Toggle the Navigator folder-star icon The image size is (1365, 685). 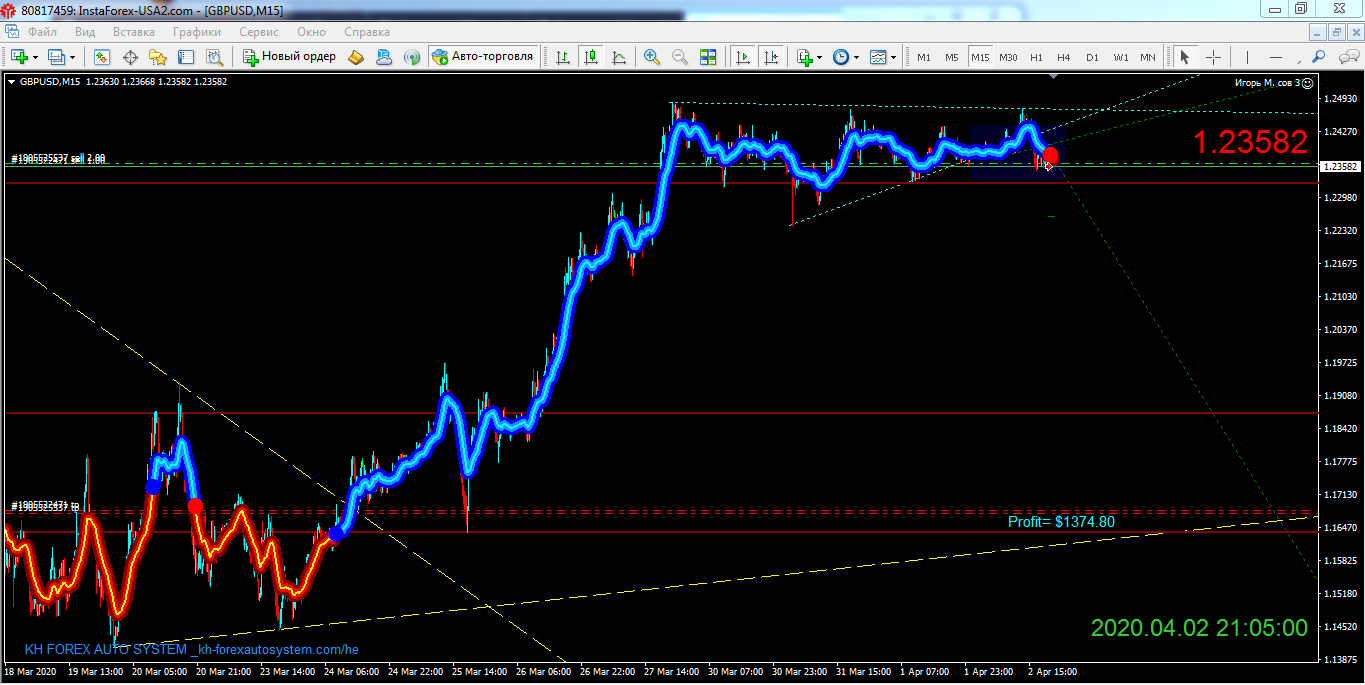[x=158, y=57]
